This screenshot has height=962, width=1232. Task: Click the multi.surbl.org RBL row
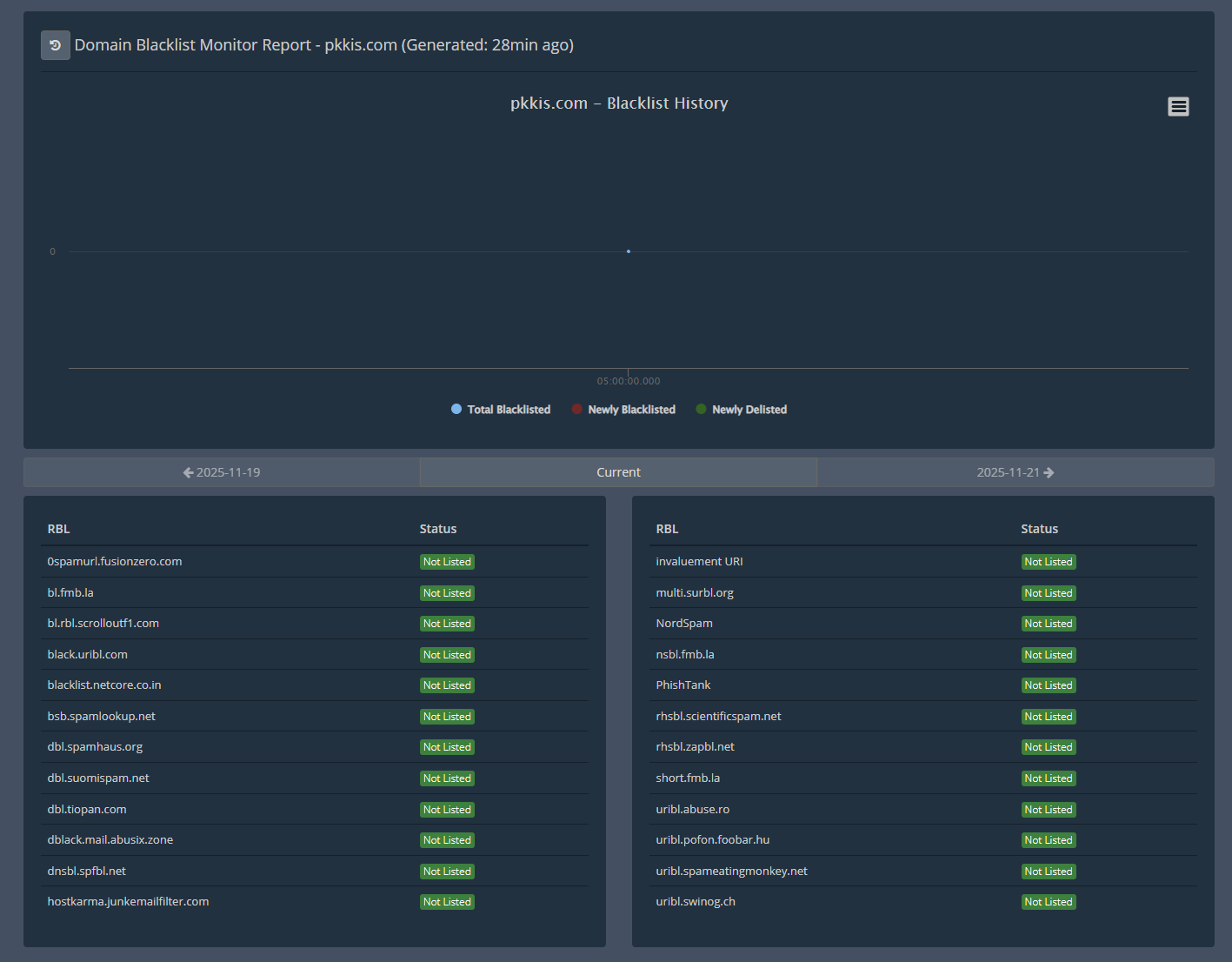[695, 593]
